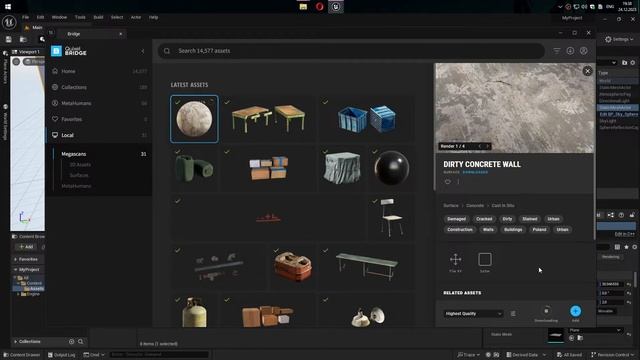Image resolution: width=640 pixels, height=360 pixels.
Task: Open the Local section in Bridge sidebar
Action: 67,135
